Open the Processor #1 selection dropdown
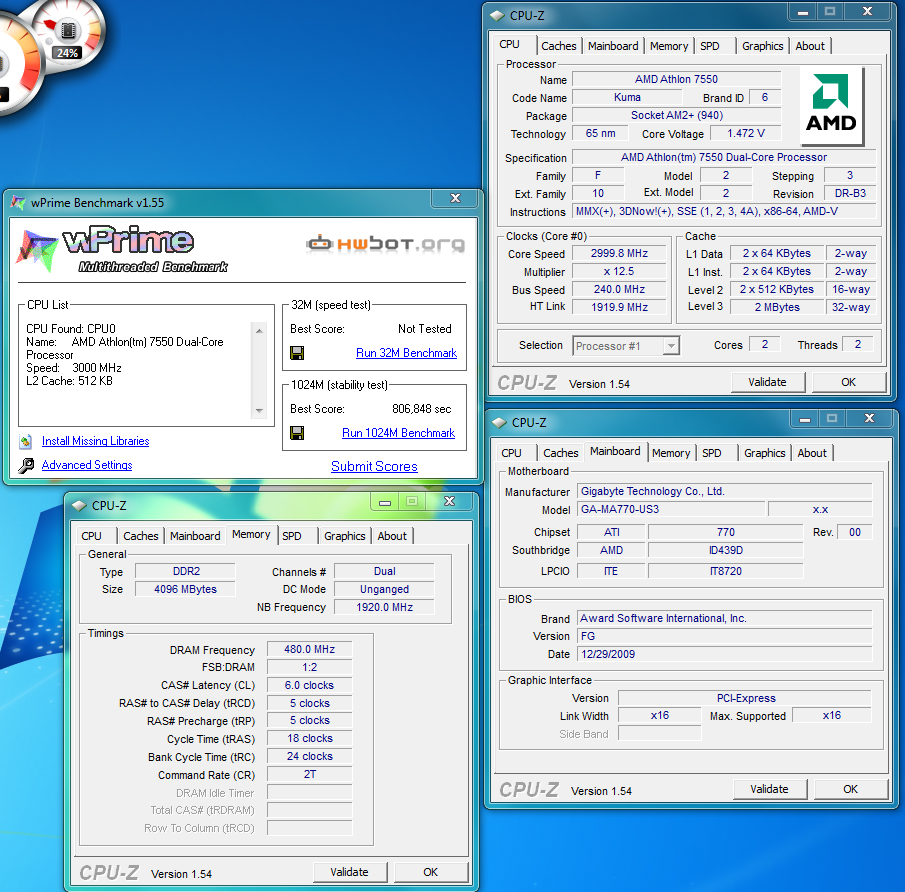Screen dimensions: 905x892 (626, 346)
